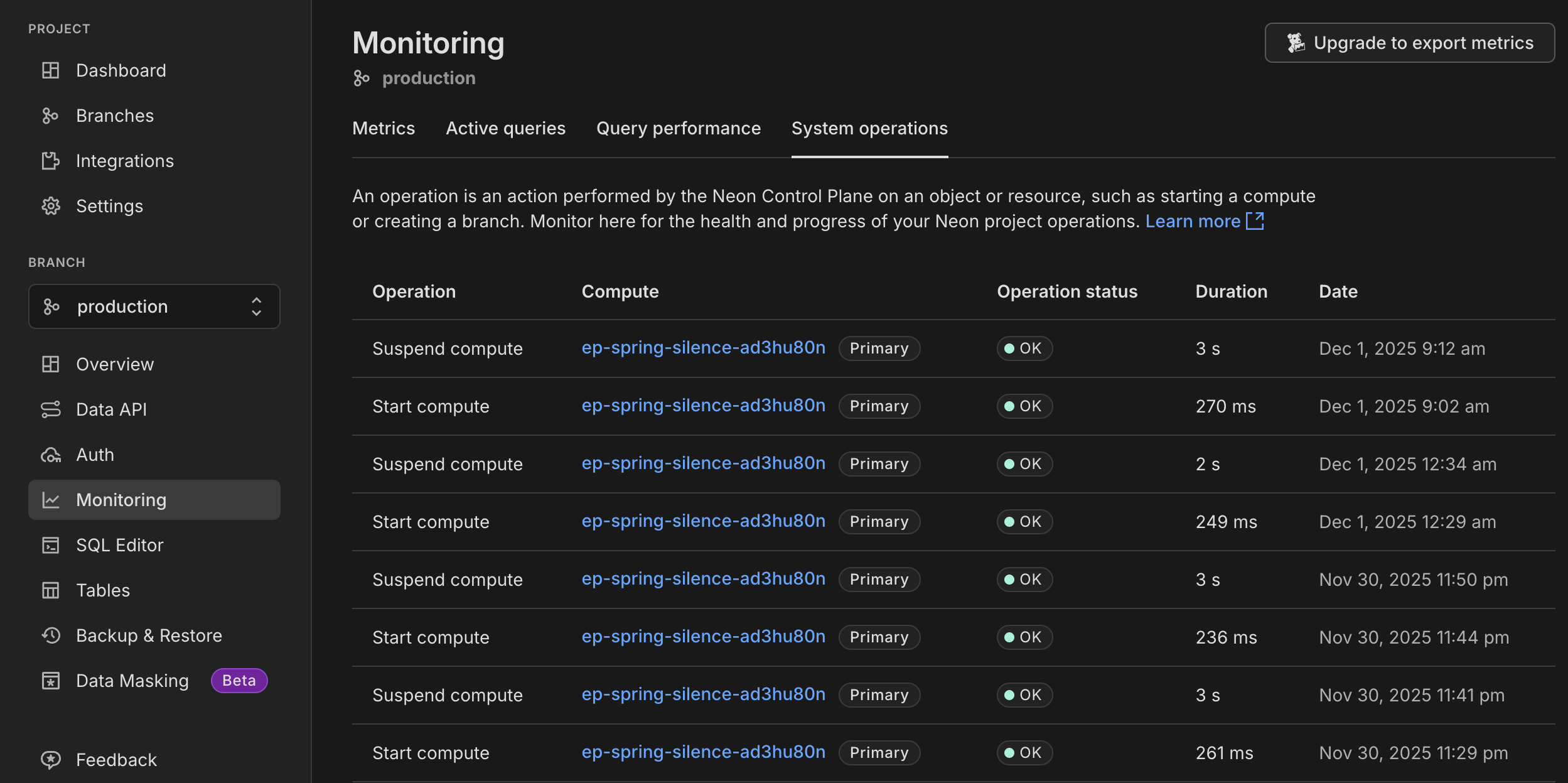Viewport: 1568px width, 783px height.
Task: Click the Auth cloud-key icon
Action: click(x=50, y=455)
